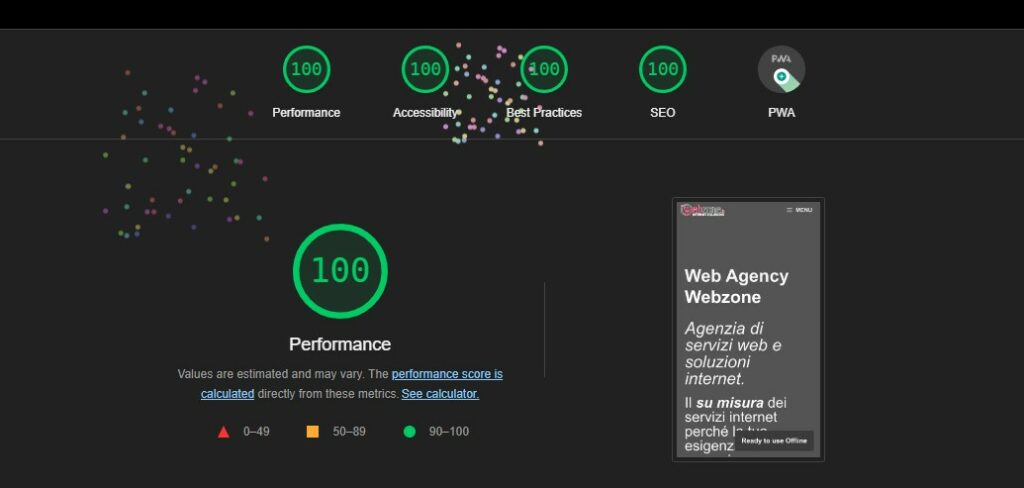
Task: Click the large 'Performance' heading text
Action: click(x=340, y=344)
